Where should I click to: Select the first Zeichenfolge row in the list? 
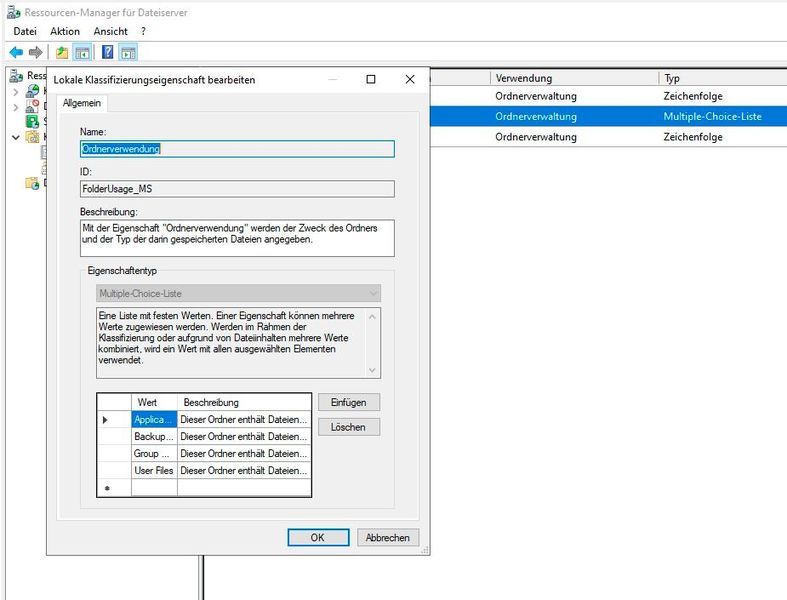[608, 96]
